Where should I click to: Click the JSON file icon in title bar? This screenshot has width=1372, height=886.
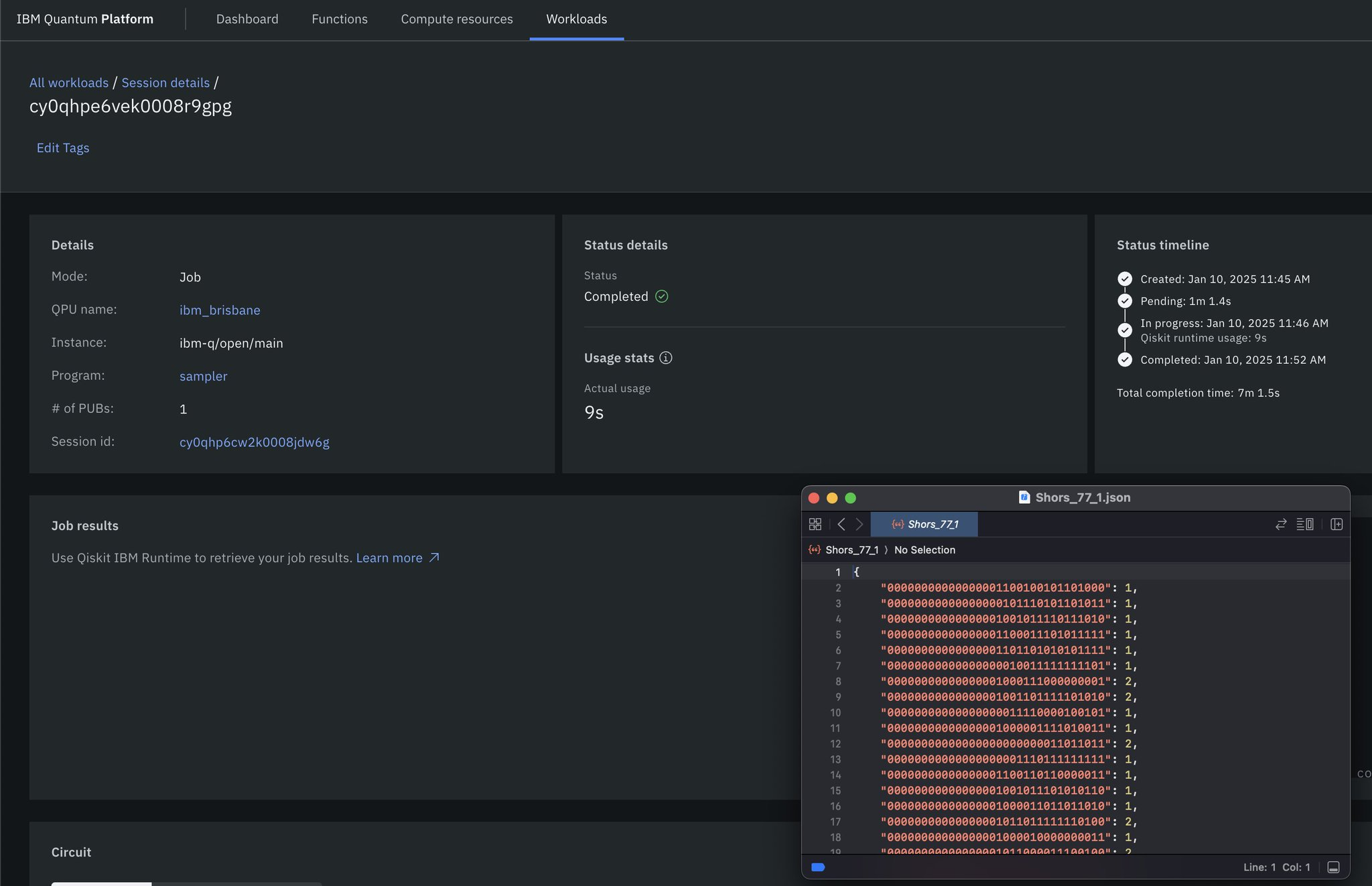tap(1024, 497)
